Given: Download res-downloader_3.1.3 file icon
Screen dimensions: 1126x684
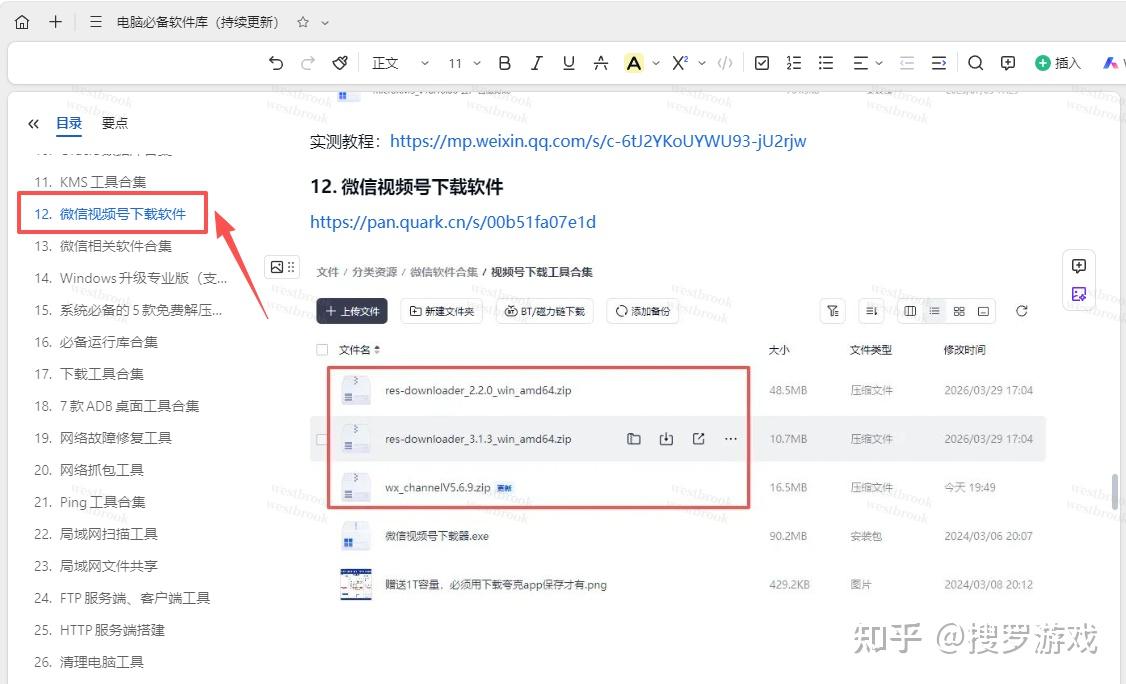Looking at the screenshot, I should click(666, 439).
